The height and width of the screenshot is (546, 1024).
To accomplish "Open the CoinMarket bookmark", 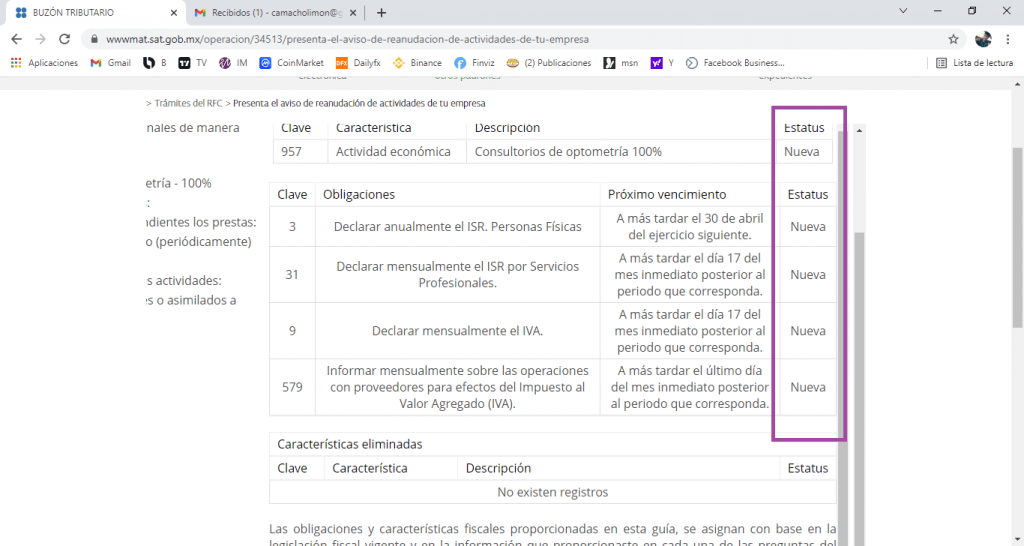I will [291, 63].
